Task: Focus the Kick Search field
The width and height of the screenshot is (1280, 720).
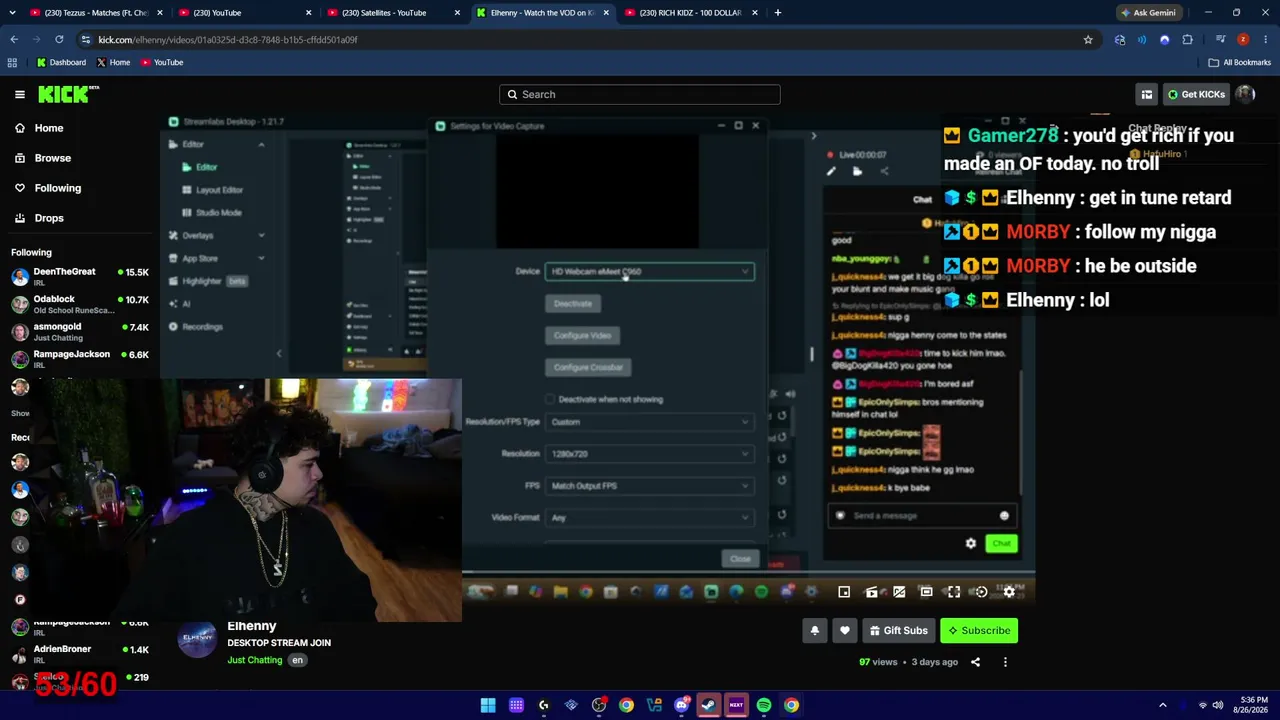Action: click(x=640, y=94)
